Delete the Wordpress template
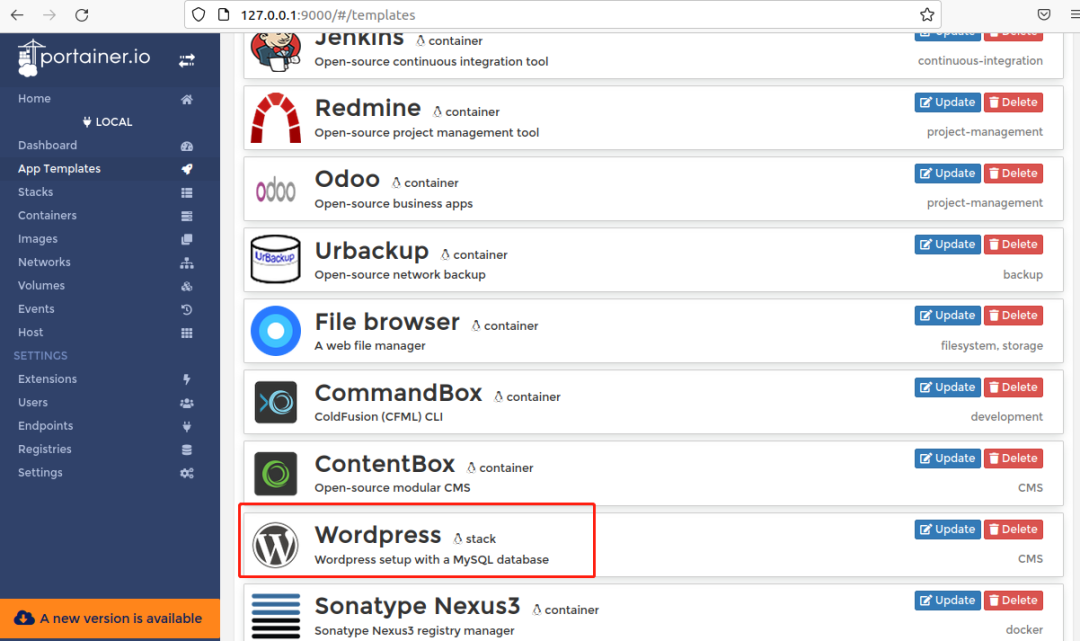Viewport: 1080px width, 641px height. [x=1013, y=529]
